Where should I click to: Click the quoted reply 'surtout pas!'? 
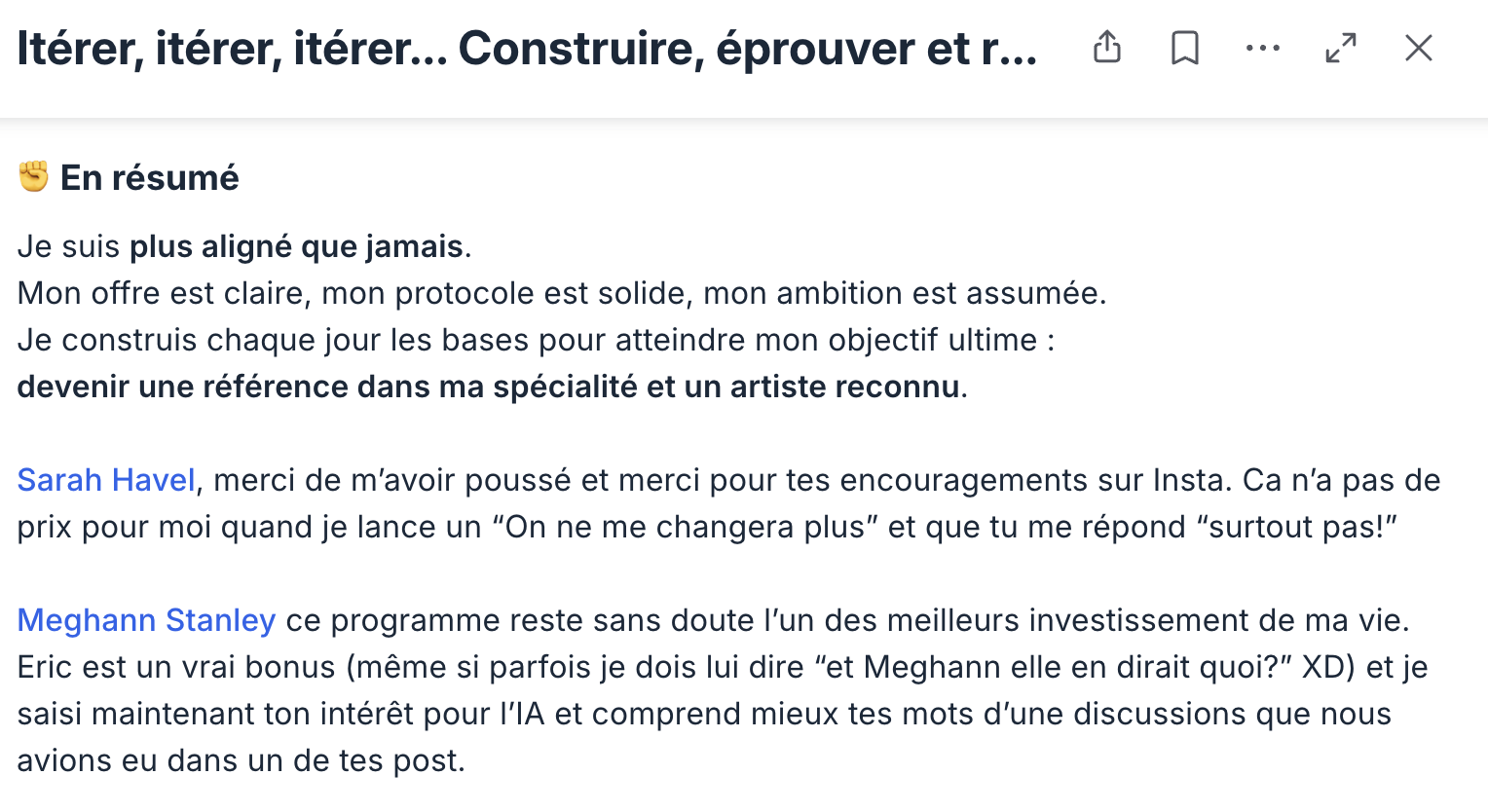[x=1297, y=527]
